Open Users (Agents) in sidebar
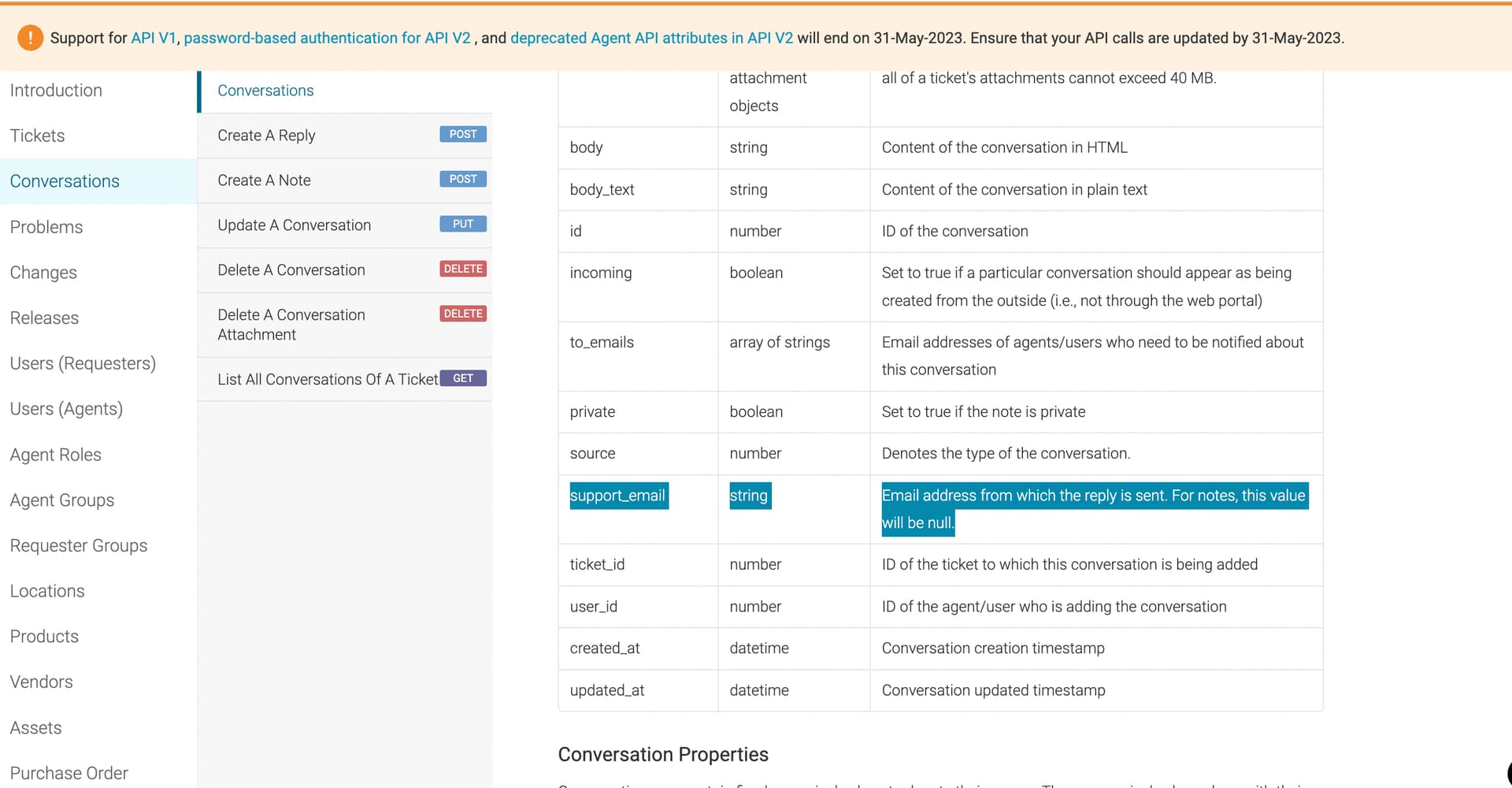The width and height of the screenshot is (1512, 788). tap(66, 409)
